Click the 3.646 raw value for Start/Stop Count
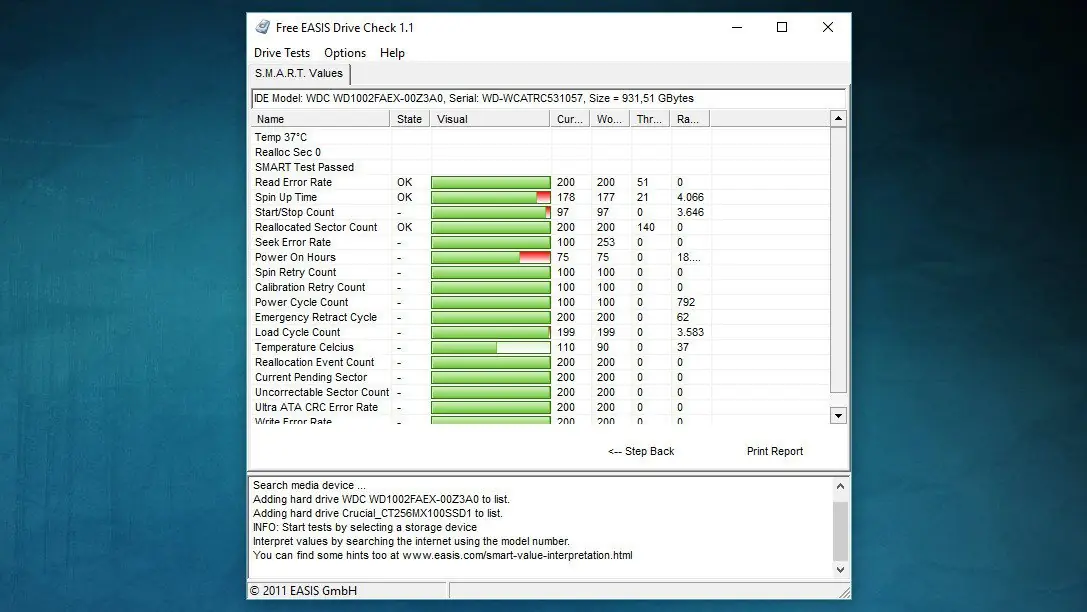 coord(690,212)
